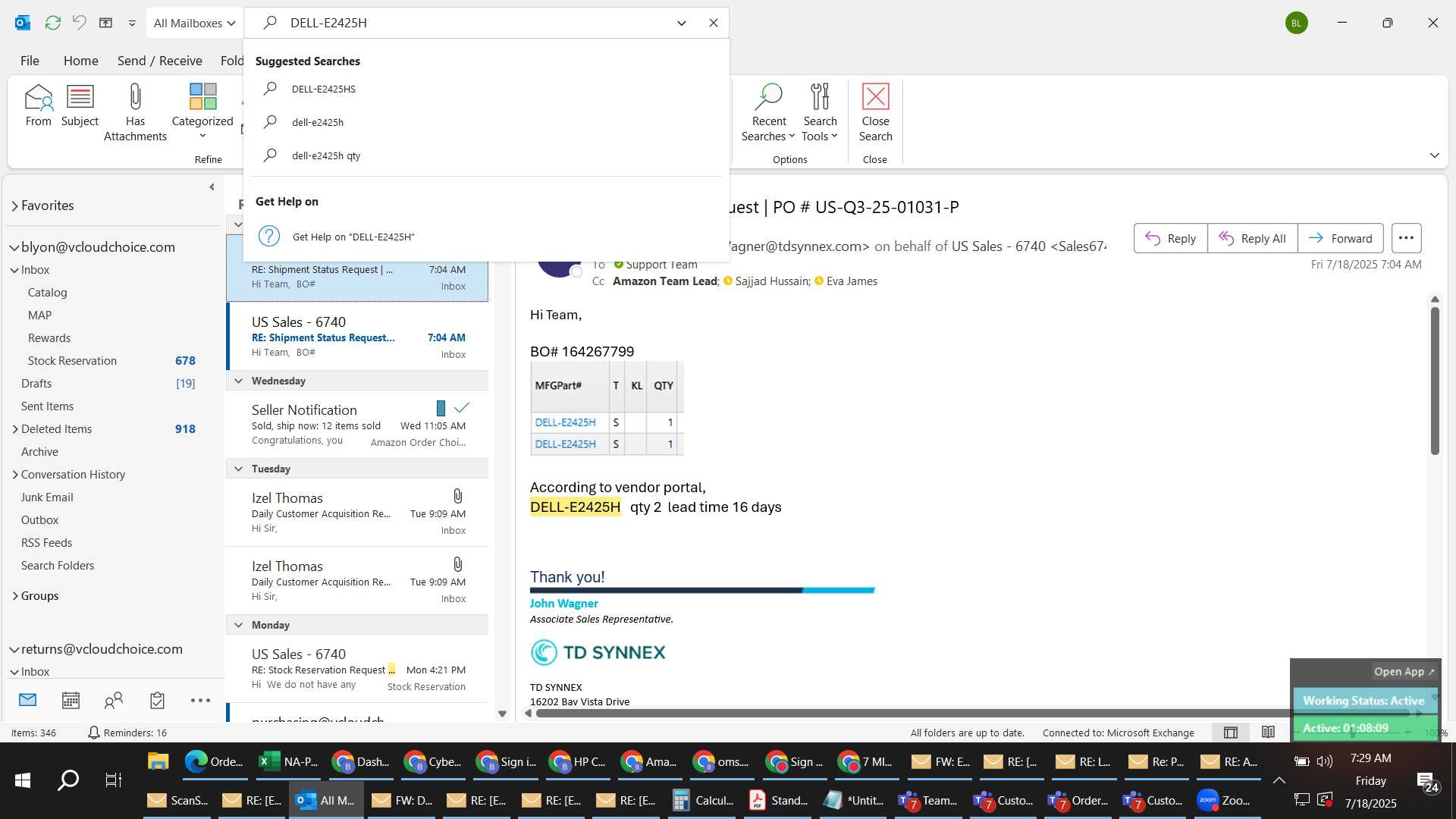Open Zoom from taskbar
This screenshot has width=1456, height=819.
click(1224, 800)
